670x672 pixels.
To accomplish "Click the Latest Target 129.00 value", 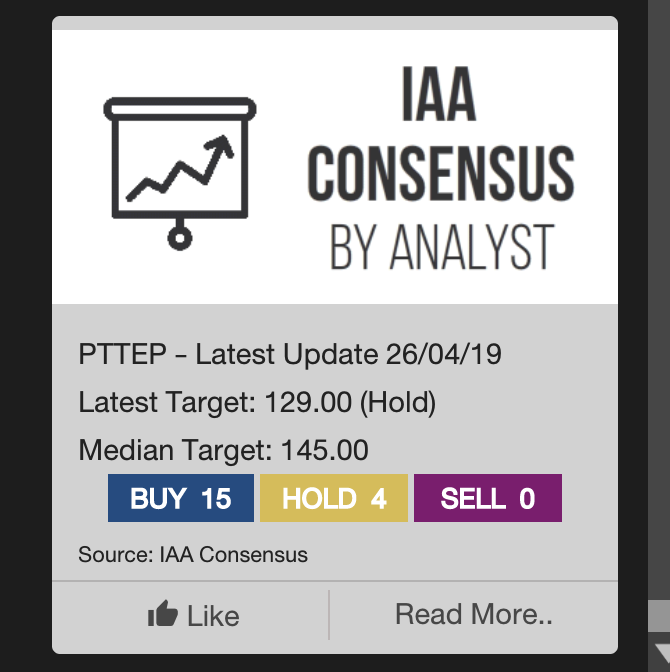I will 308,403.
